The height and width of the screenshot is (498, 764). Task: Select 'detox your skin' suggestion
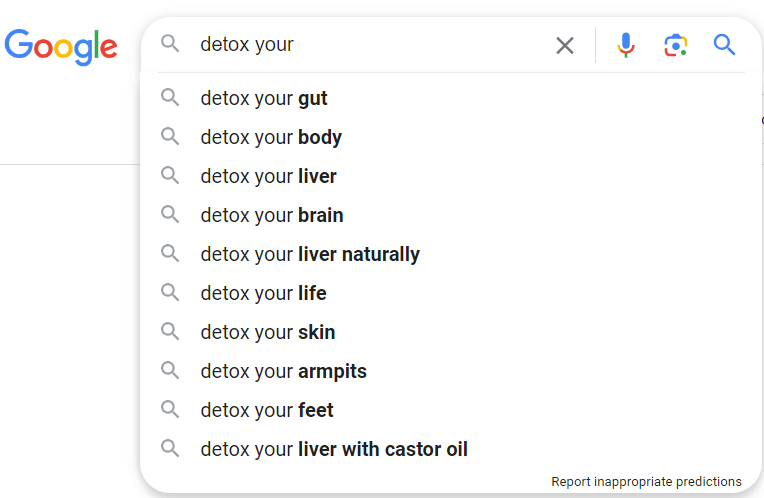click(x=268, y=332)
